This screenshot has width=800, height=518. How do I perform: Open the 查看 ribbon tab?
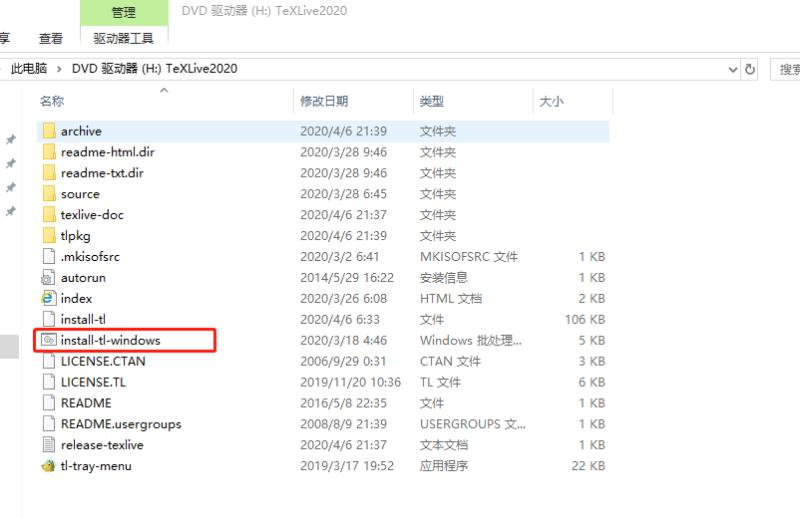click(51, 38)
